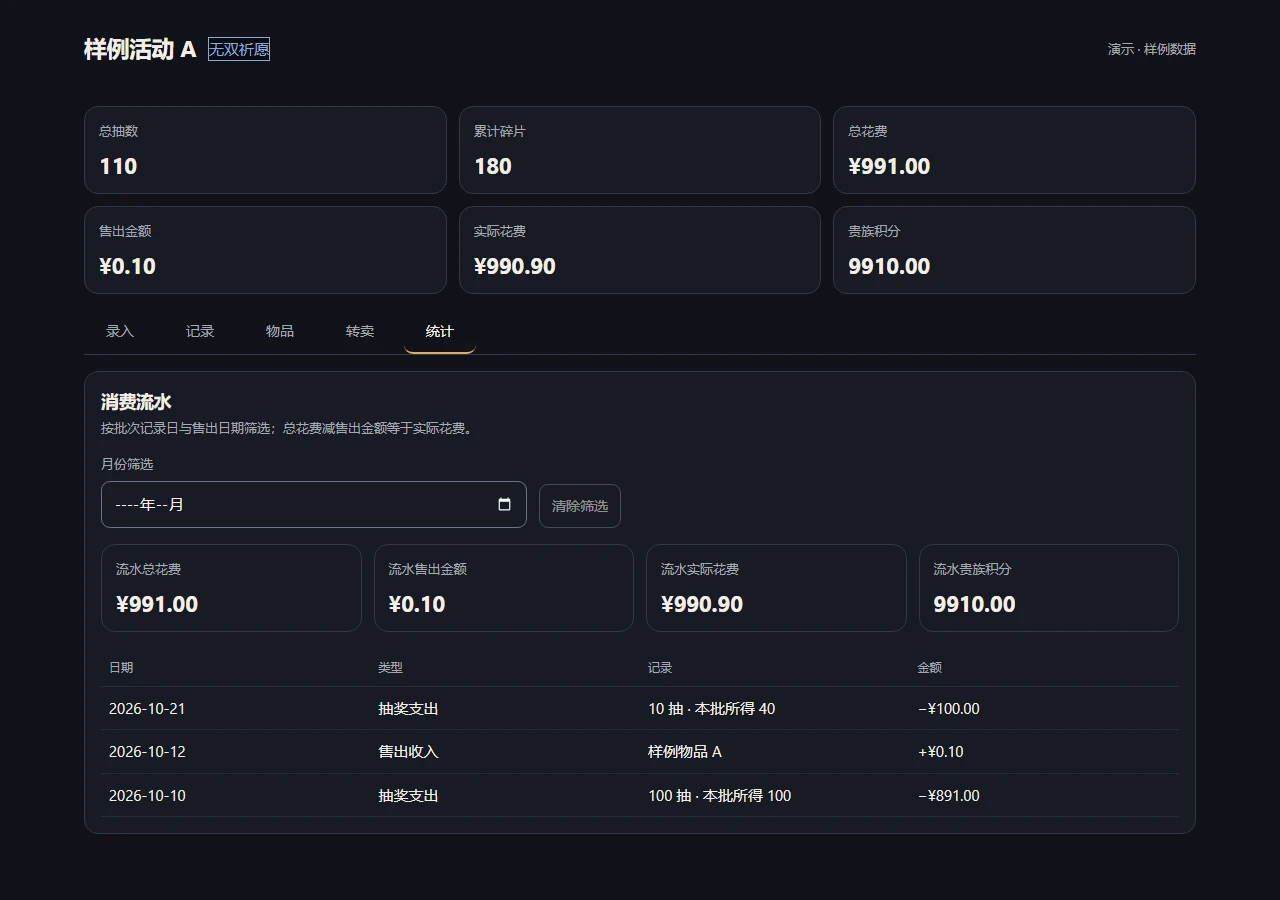1280x900 pixels.
Task: Click 抽奖支出 in the 2026-10-21 row
Action: tap(408, 708)
